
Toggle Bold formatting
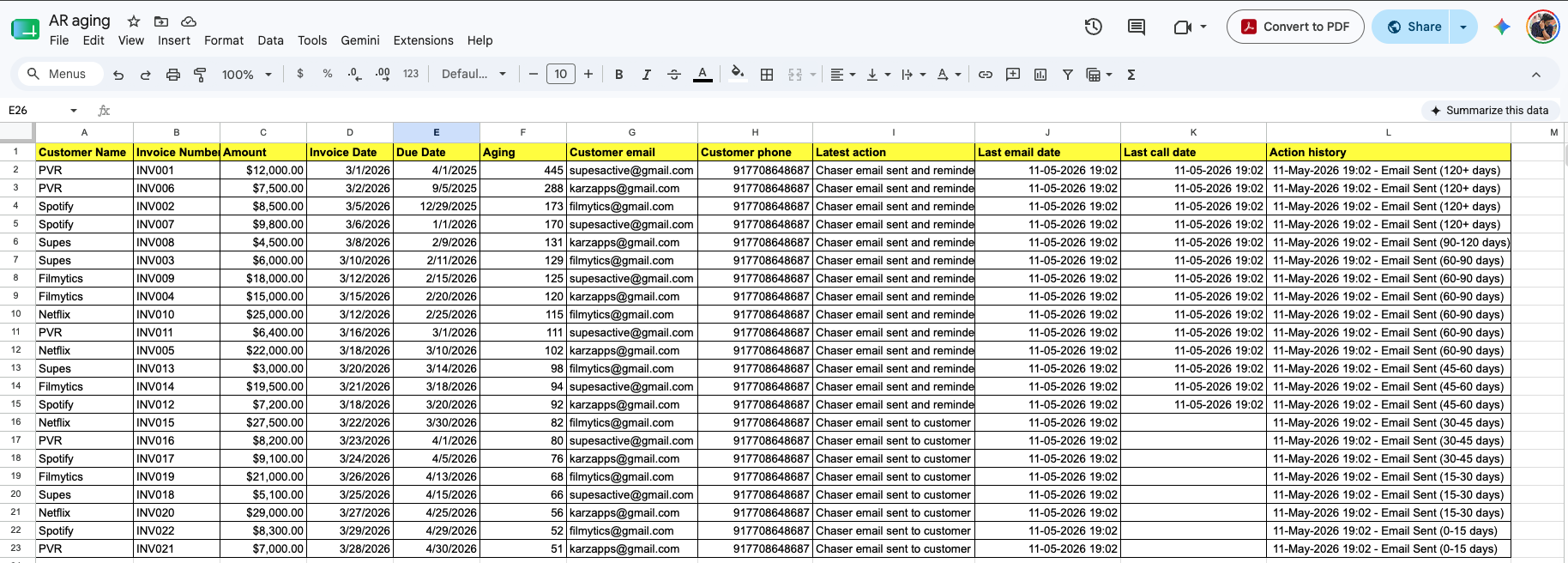pos(619,75)
